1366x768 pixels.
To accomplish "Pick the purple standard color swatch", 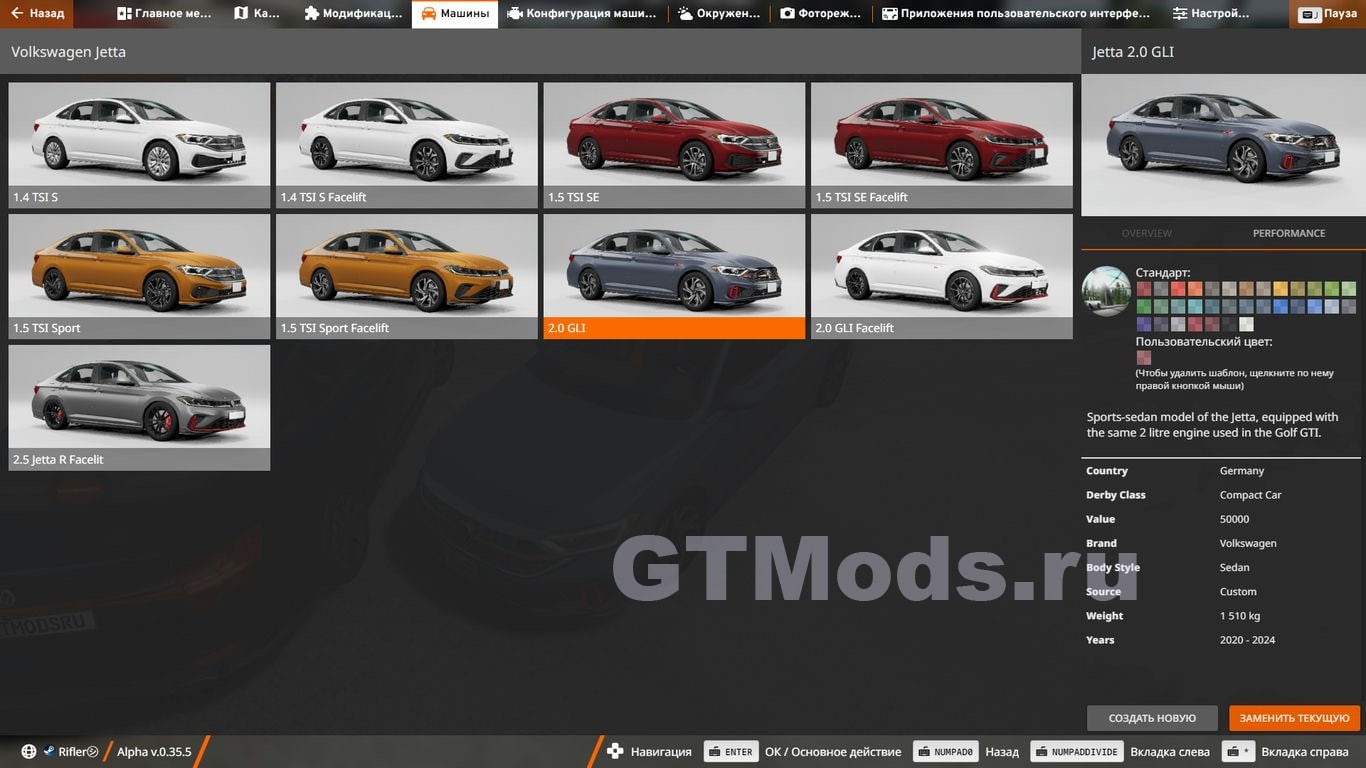I will 1144,324.
